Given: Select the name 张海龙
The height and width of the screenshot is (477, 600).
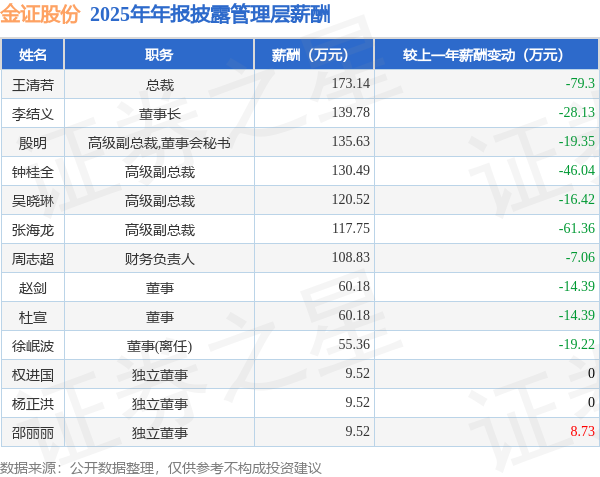Looking at the screenshot, I should (33, 230).
